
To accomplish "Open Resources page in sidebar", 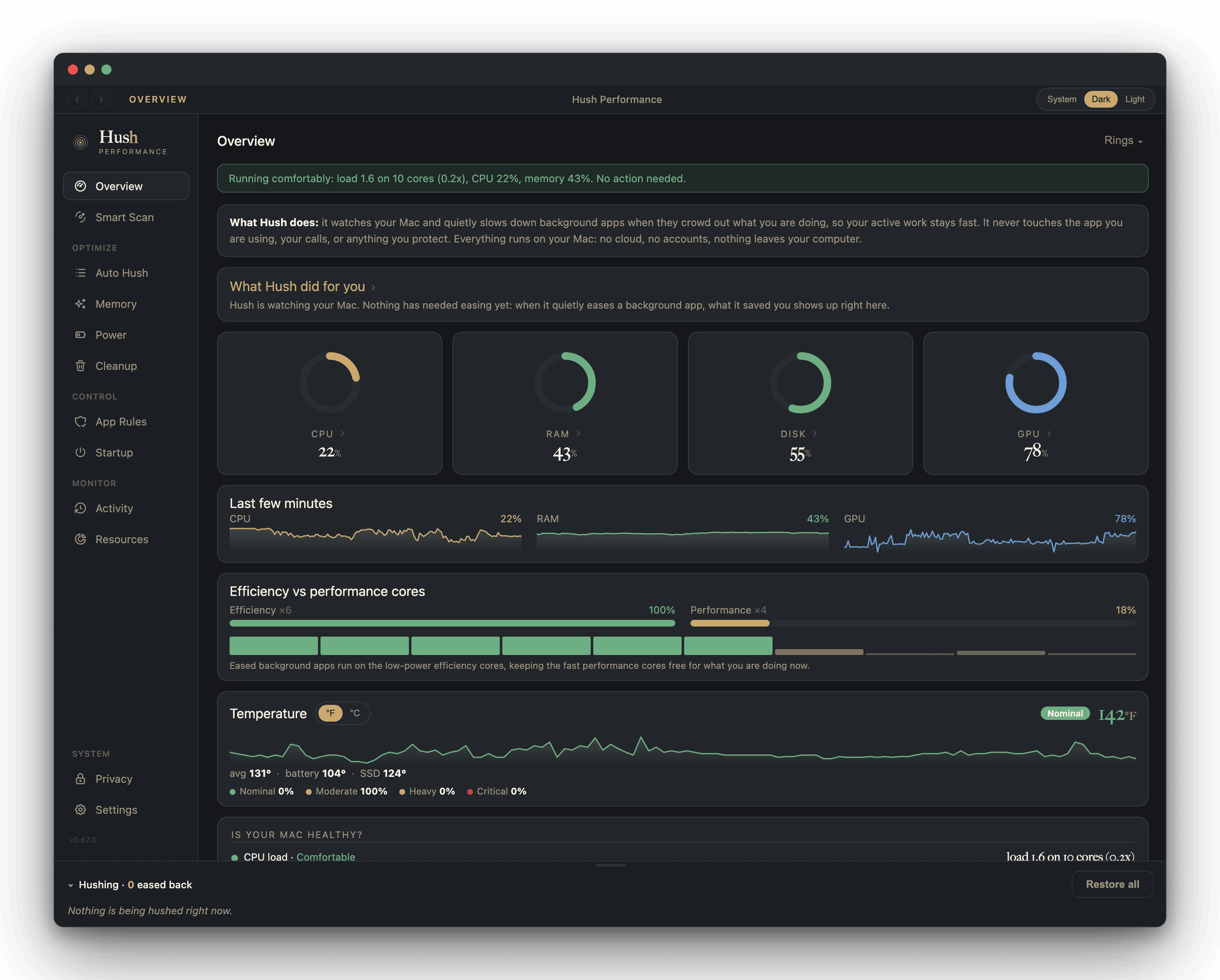I will pos(126,539).
